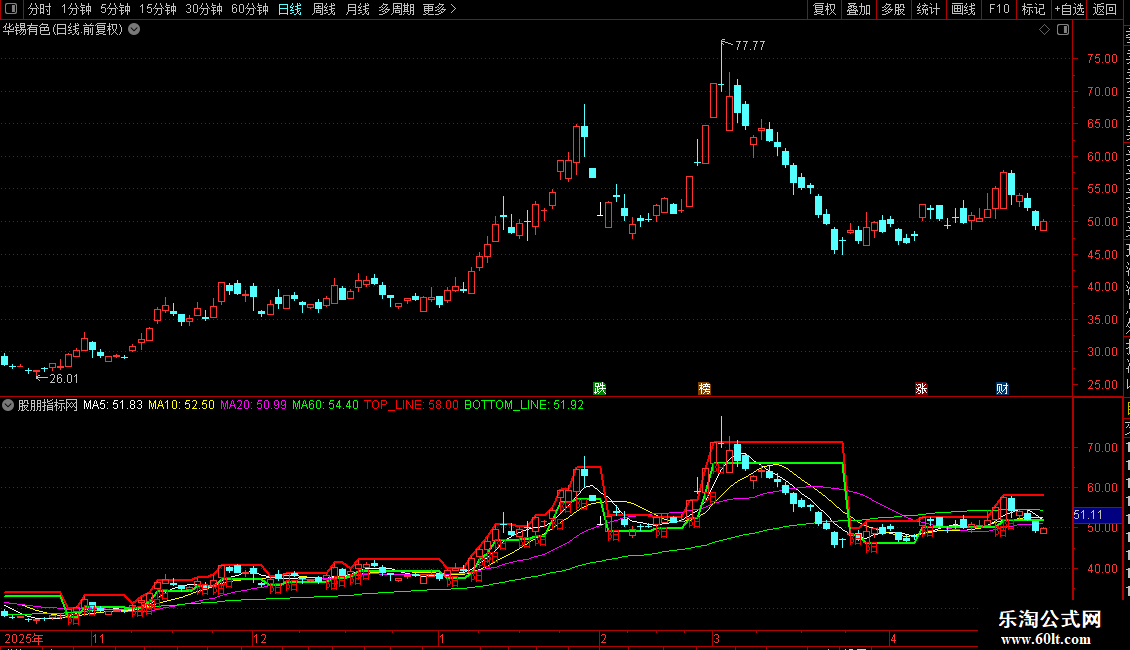Select the 60分钟 period tab
The width and height of the screenshot is (1130, 650).
pyautogui.click(x=250, y=9)
